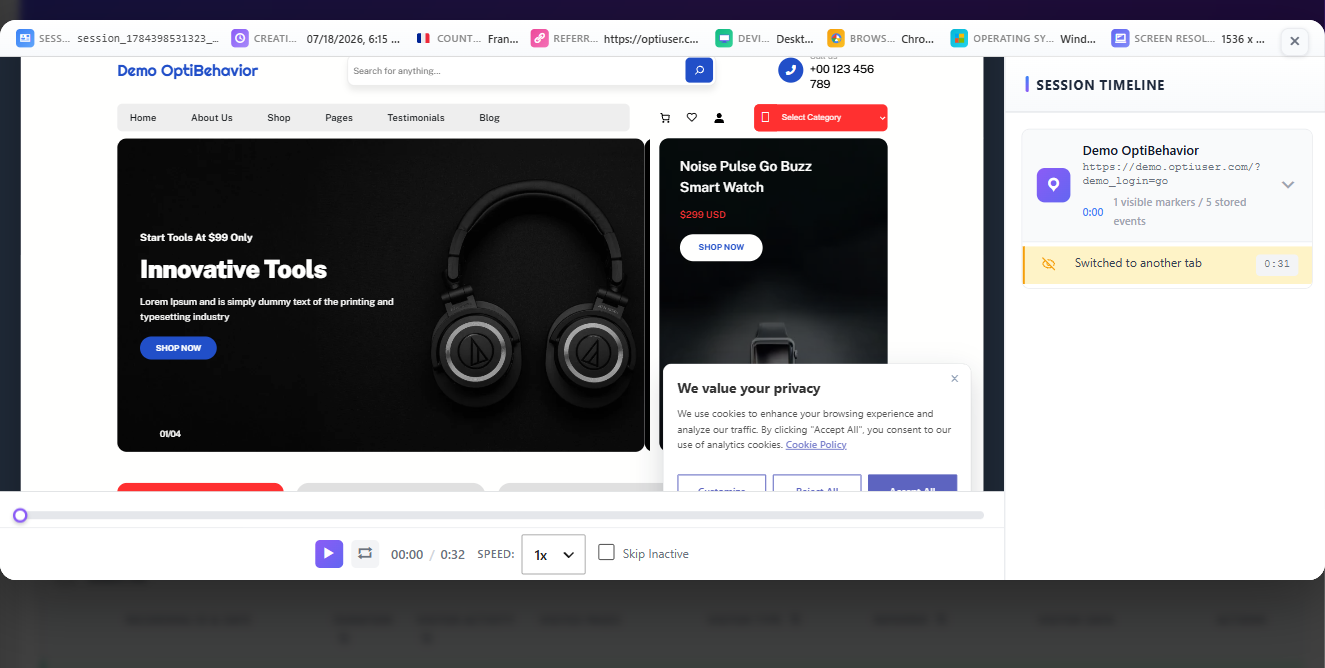This screenshot has height=668, width=1325.
Task: Open the user account icon
Action: click(x=719, y=118)
